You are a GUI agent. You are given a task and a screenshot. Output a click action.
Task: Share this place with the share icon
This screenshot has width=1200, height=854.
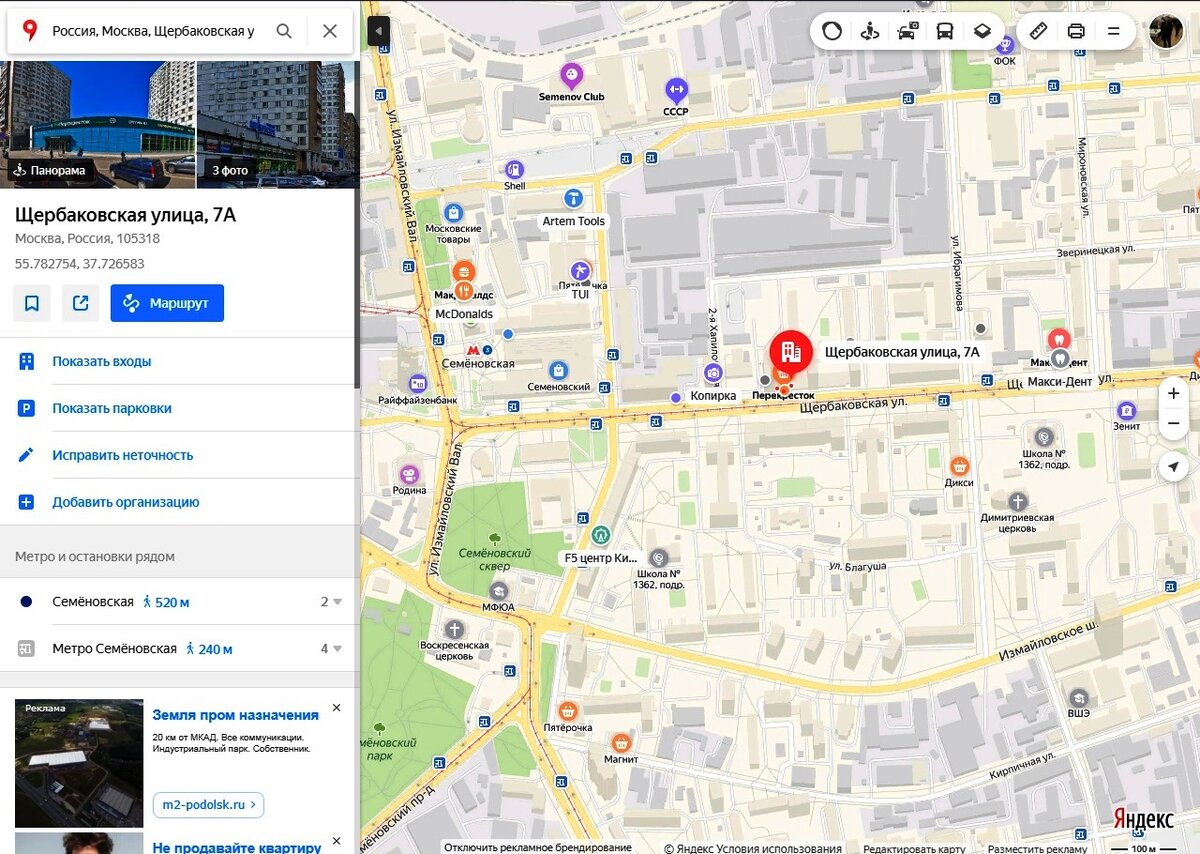click(x=81, y=303)
